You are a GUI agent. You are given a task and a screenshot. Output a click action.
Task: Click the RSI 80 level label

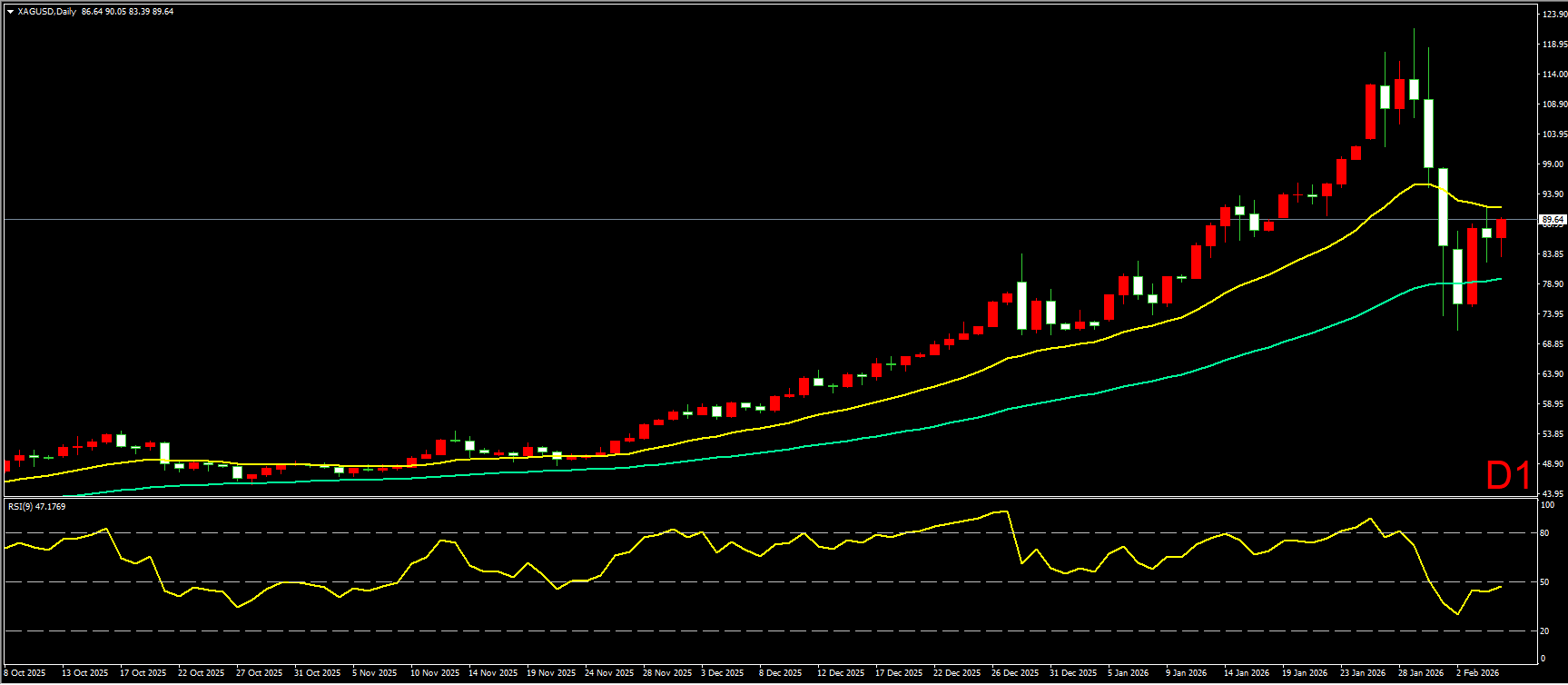[x=1545, y=533]
